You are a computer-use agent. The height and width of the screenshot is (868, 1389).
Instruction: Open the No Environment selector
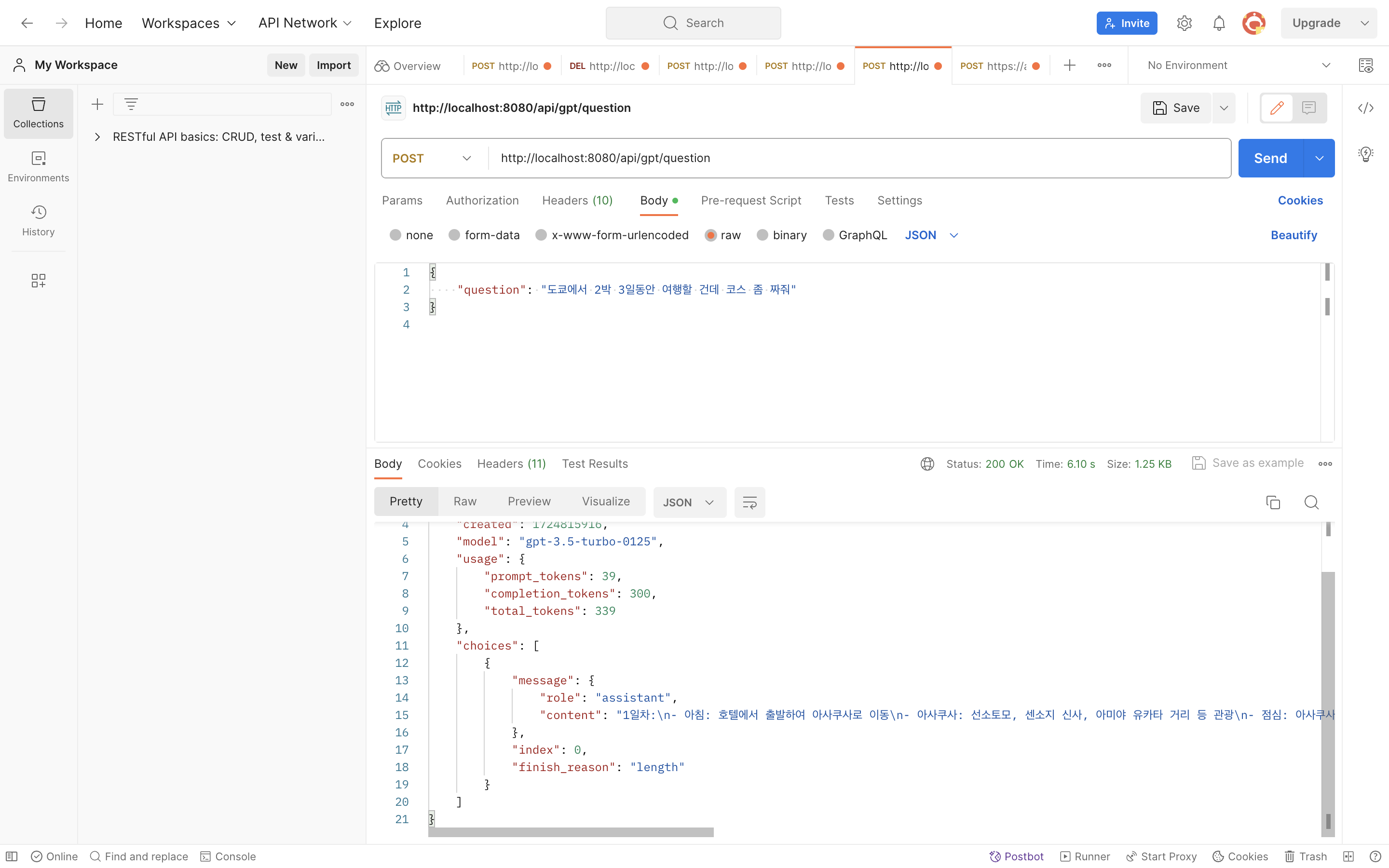(x=1239, y=66)
